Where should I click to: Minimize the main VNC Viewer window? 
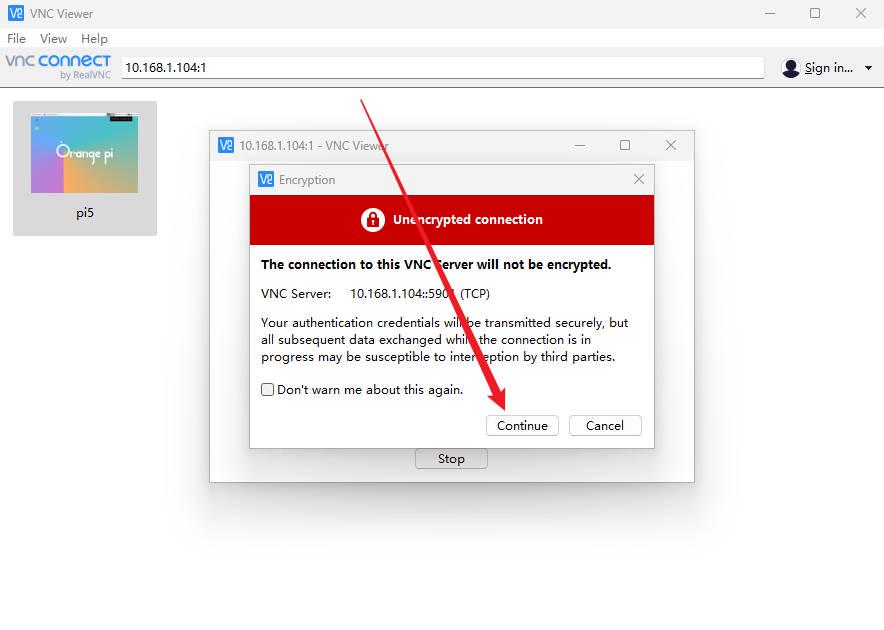point(770,13)
